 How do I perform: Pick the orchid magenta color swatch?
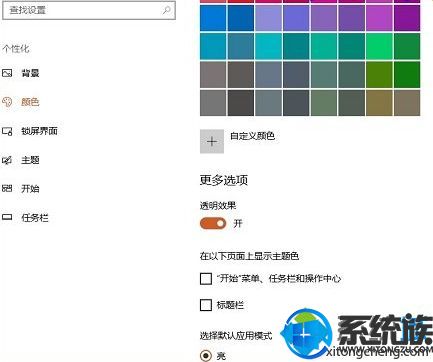[x=379, y=18]
